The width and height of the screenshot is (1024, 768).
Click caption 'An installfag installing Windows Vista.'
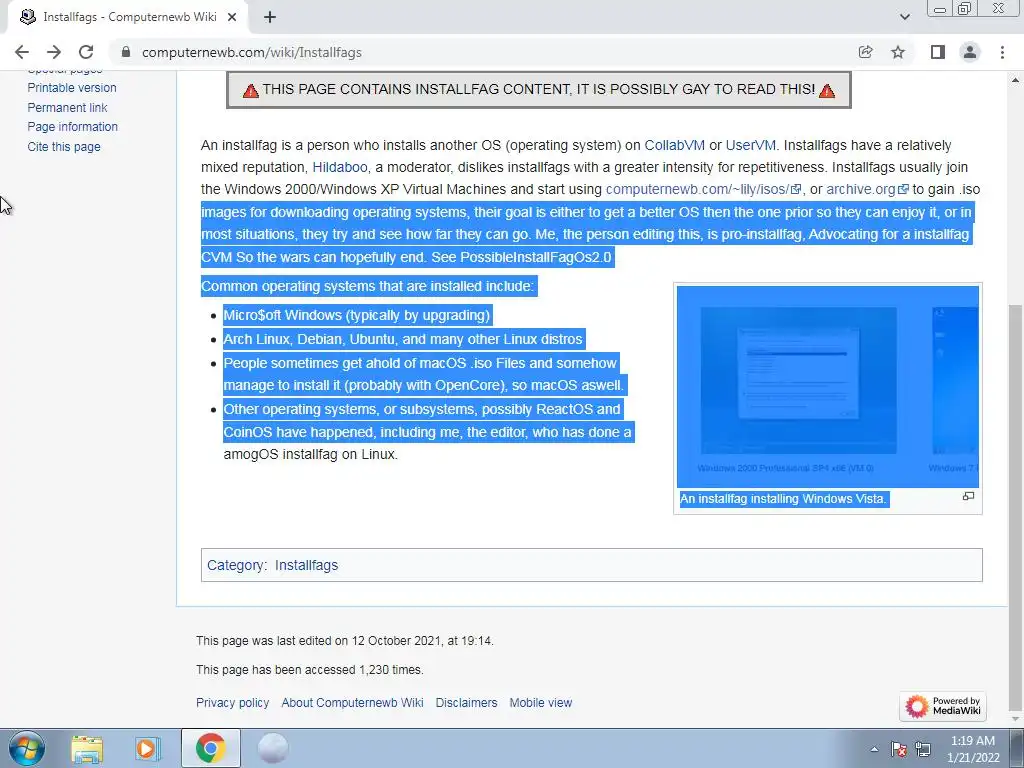[783, 499]
